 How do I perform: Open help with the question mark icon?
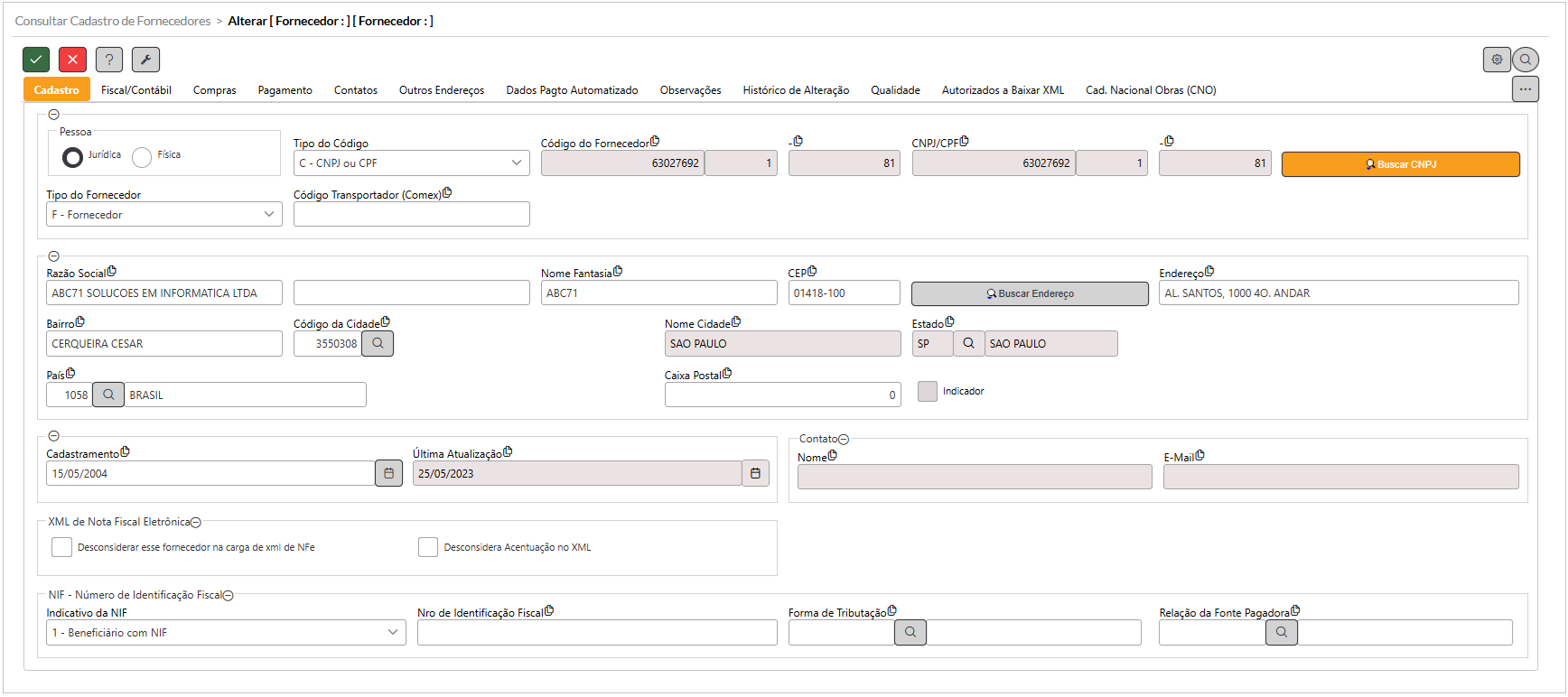pos(109,60)
